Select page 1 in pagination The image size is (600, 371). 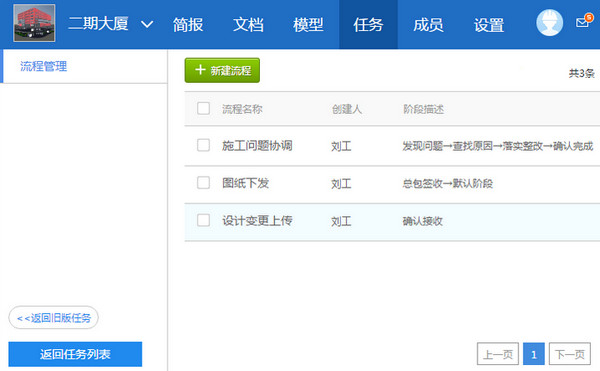tap(534, 354)
